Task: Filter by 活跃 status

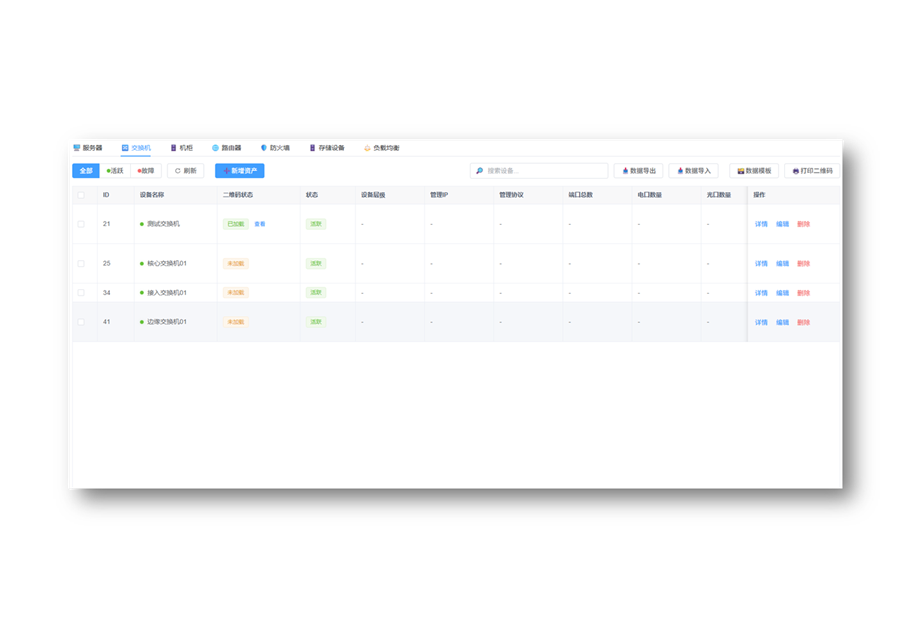Action: 115,171
